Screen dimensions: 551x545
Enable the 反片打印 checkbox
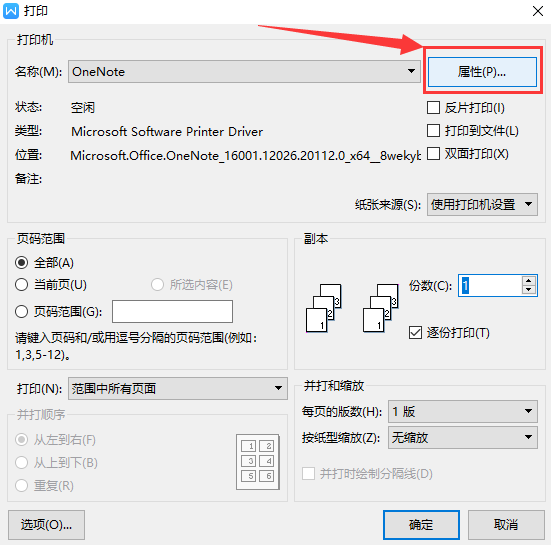(x=433, y=108)
